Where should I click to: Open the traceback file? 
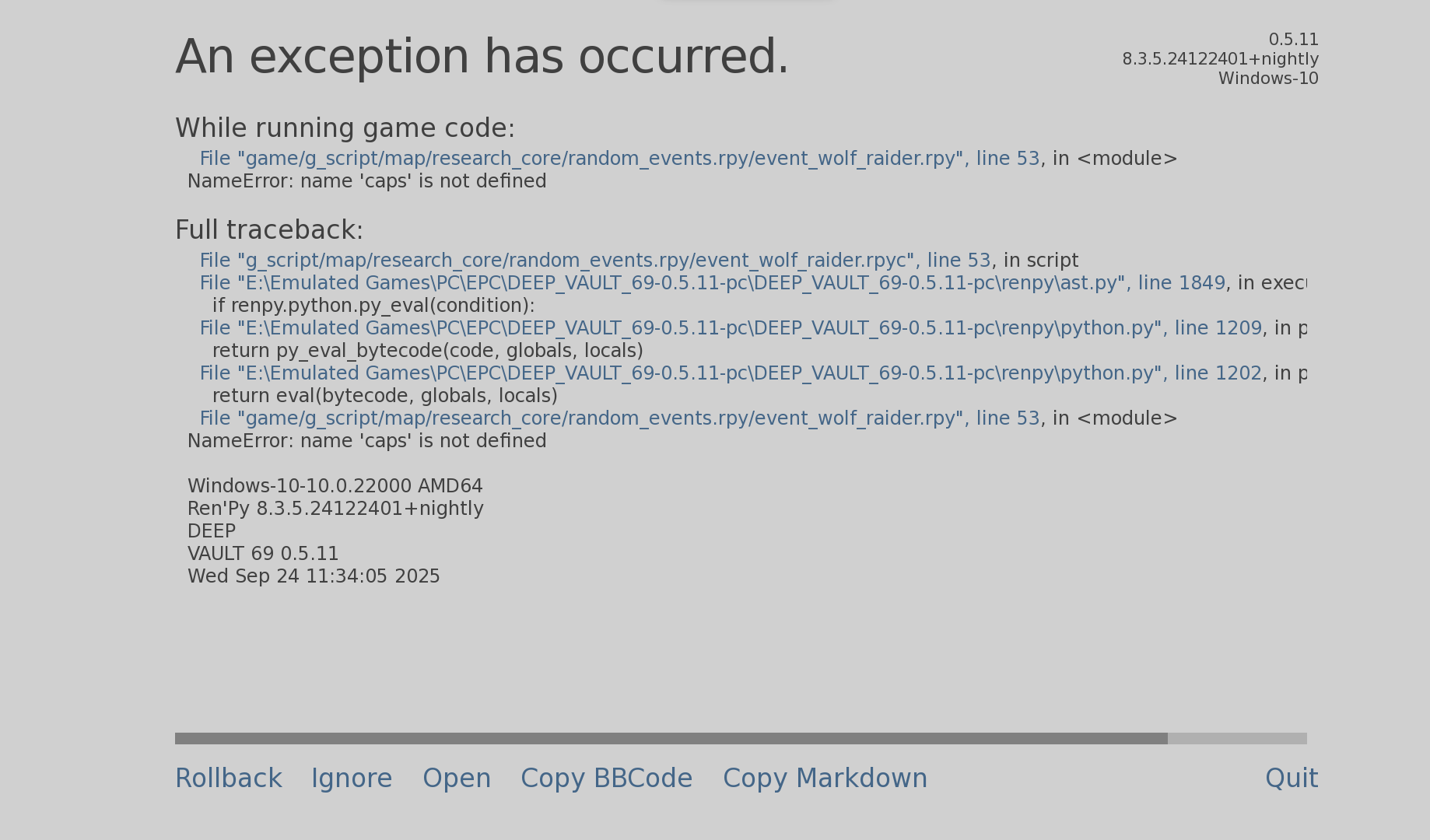coord(457,779)
